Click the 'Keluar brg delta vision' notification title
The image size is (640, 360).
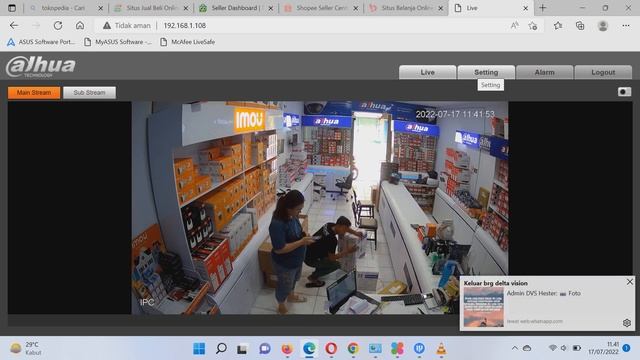coord(496,283)
